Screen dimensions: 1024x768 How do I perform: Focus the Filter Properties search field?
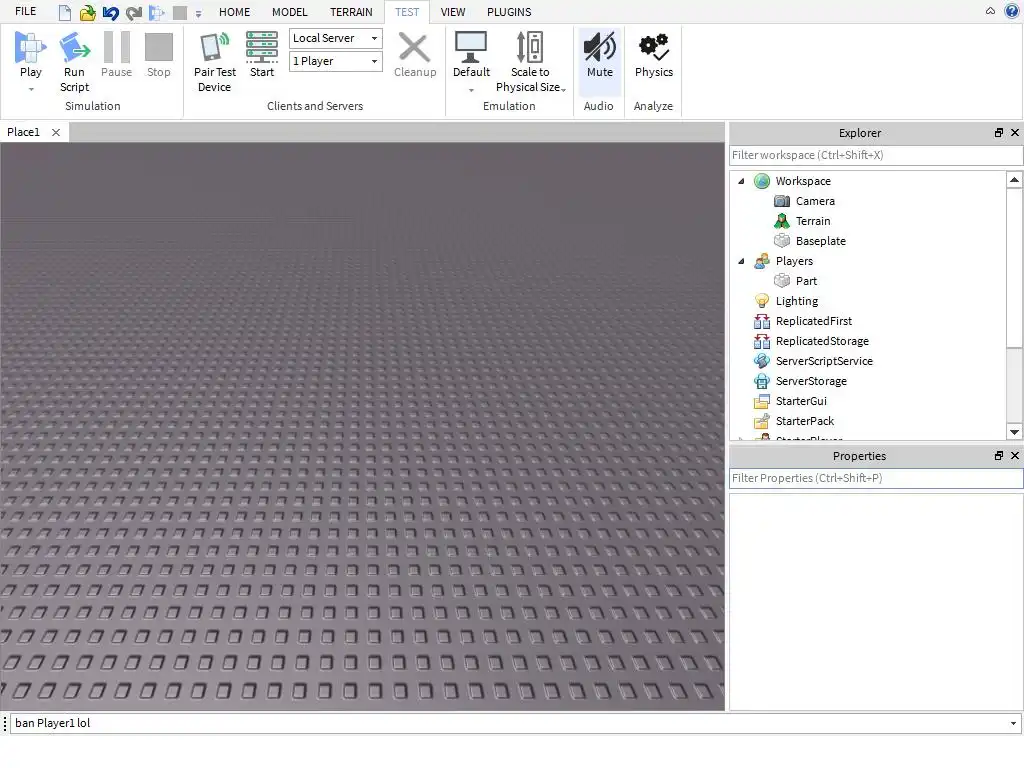876,478
